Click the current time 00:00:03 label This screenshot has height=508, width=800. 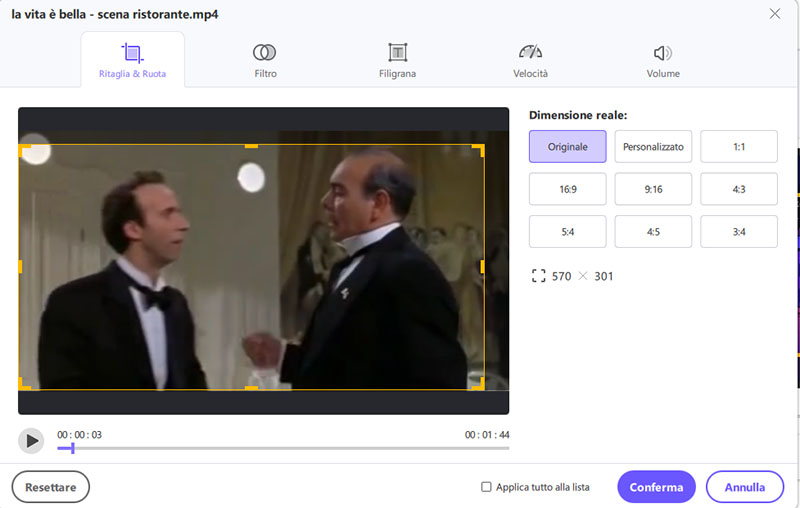click(79, 435)
